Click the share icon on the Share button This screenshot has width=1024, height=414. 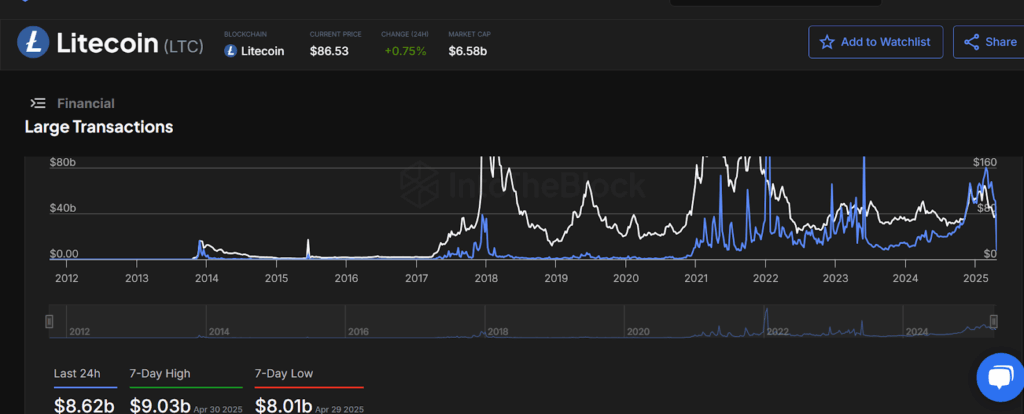(x=972, y=42)
